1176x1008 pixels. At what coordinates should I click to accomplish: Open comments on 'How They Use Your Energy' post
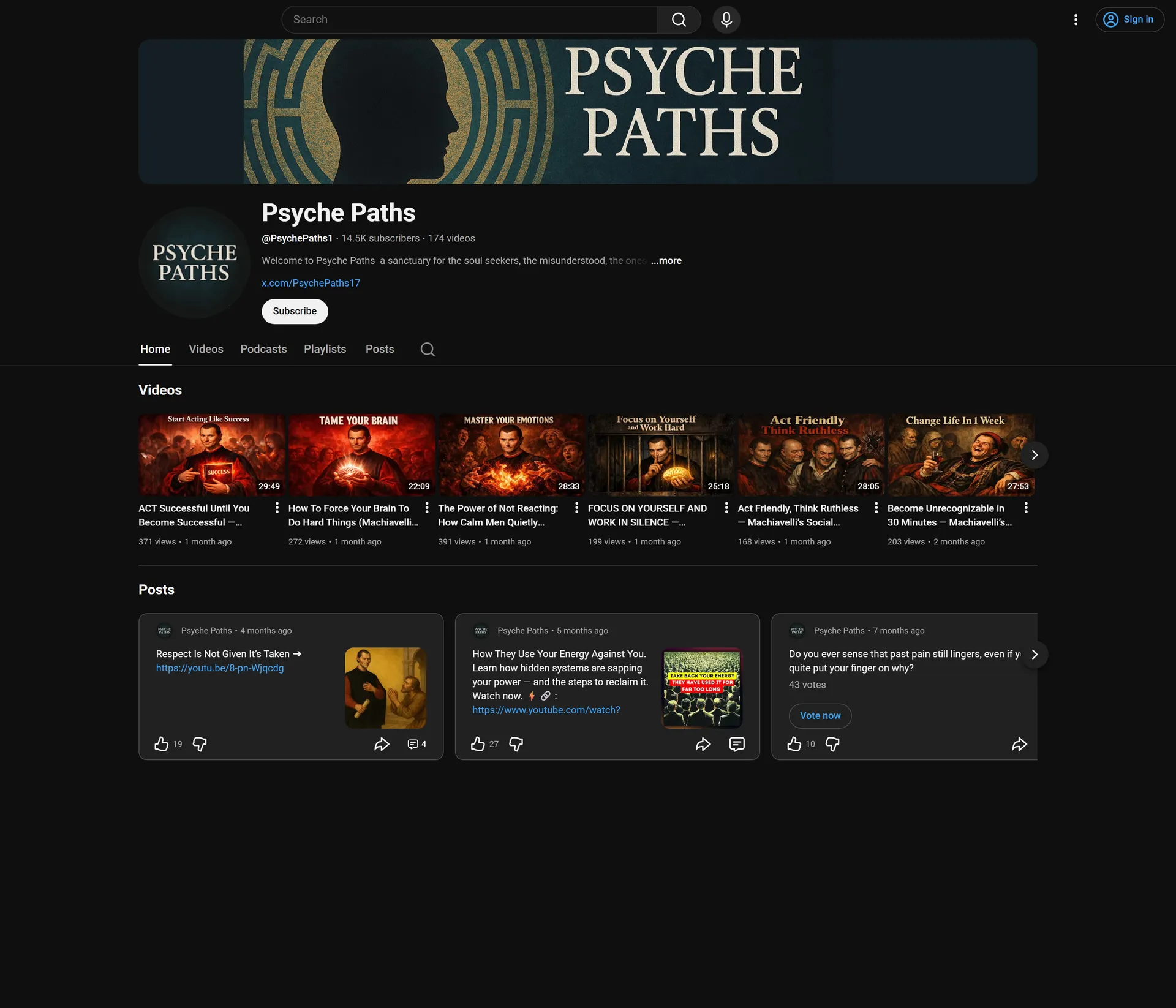737,744
